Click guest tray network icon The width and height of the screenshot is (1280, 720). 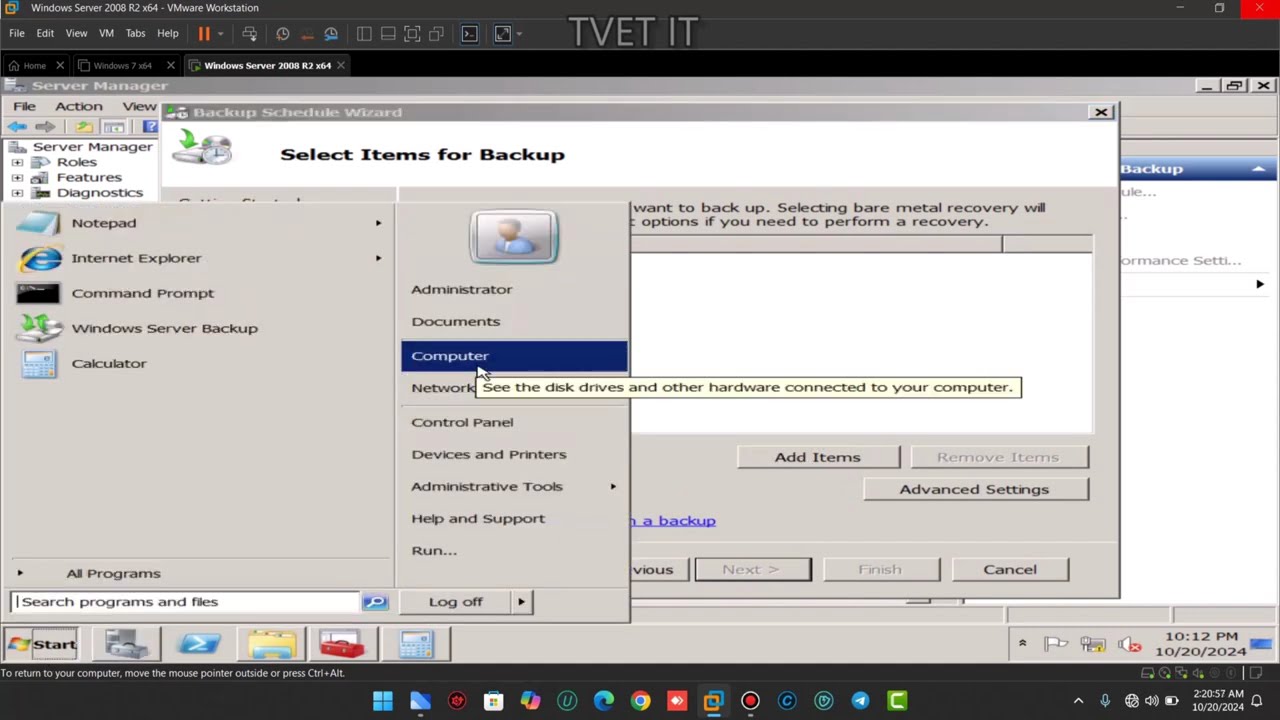[x=1092, y=645]
